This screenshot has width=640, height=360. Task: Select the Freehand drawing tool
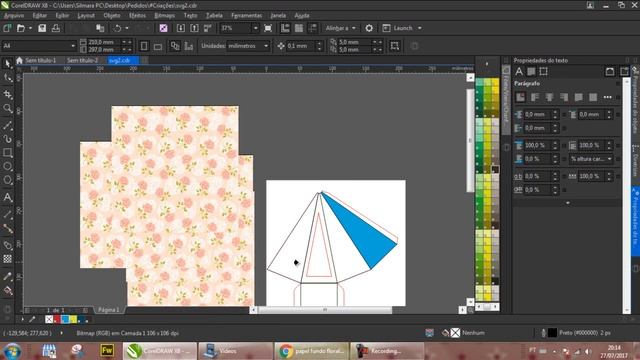click(7, 125)
